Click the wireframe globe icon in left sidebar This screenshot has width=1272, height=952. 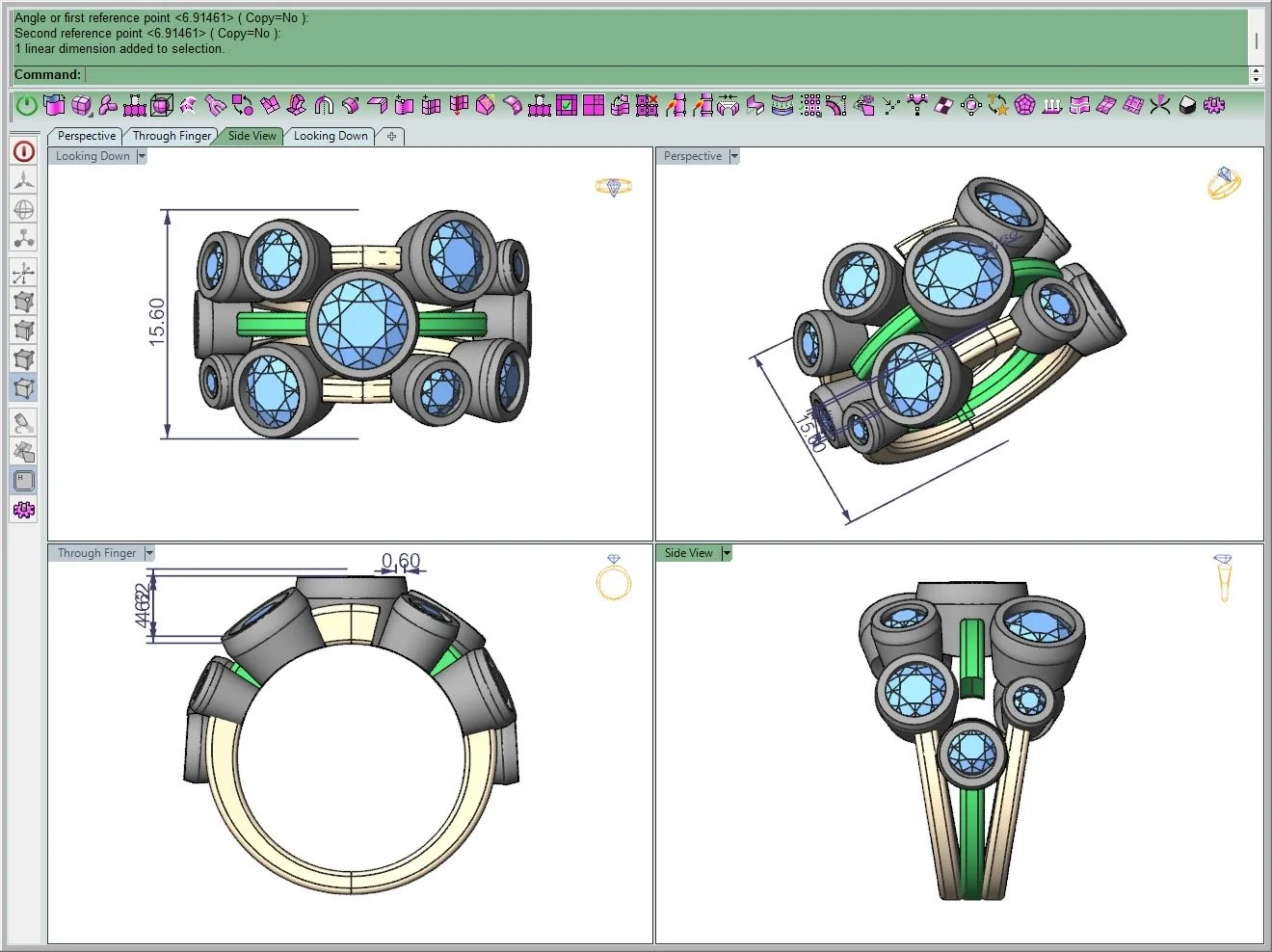click(24, 209)
